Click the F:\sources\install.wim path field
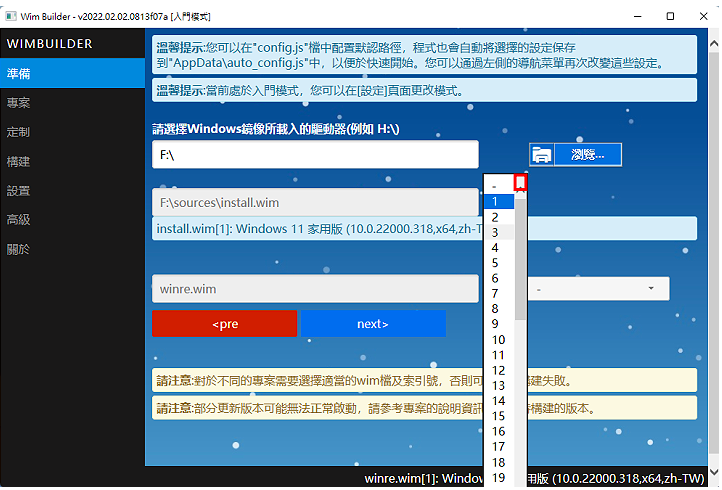The image size is (722, 490). coord(315,202)
